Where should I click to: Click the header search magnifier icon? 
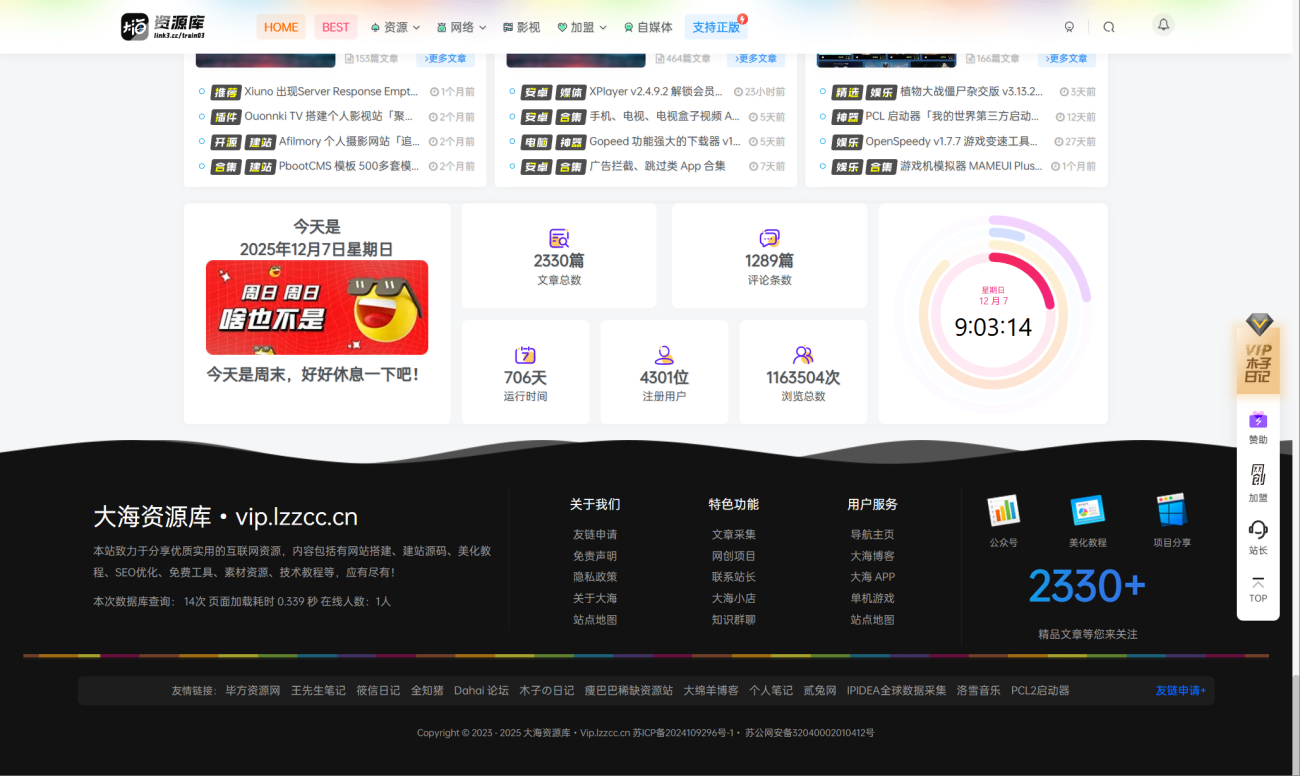[1108, 27]
